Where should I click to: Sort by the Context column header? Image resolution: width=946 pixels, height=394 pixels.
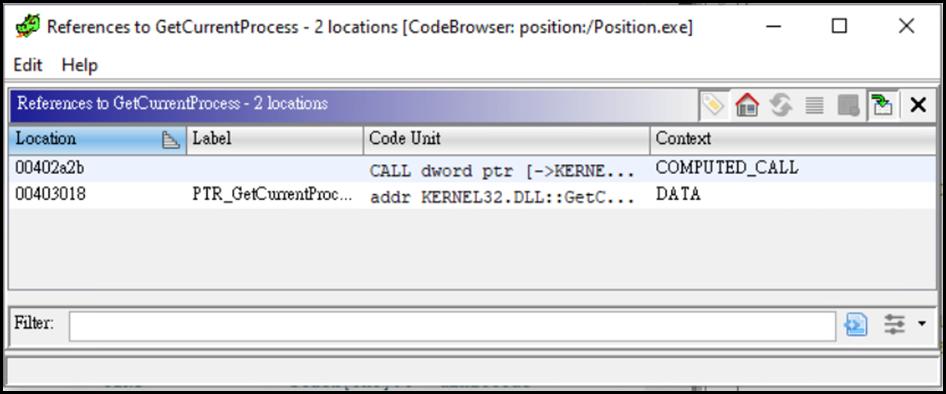click(x=793, y=139)
